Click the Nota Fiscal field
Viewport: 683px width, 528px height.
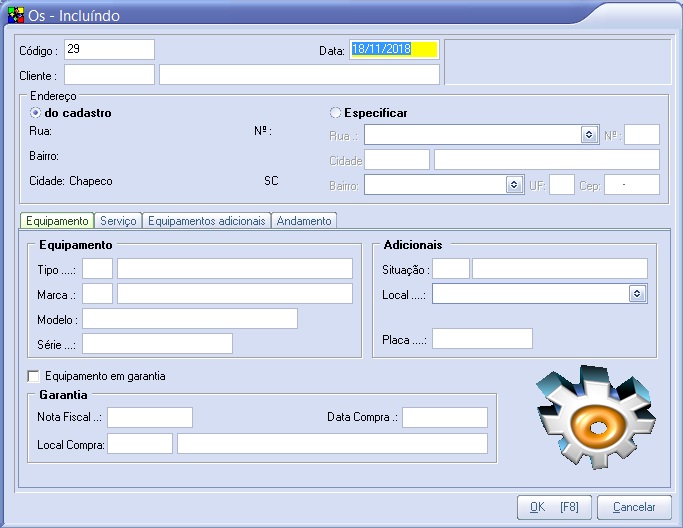point(149,417)
